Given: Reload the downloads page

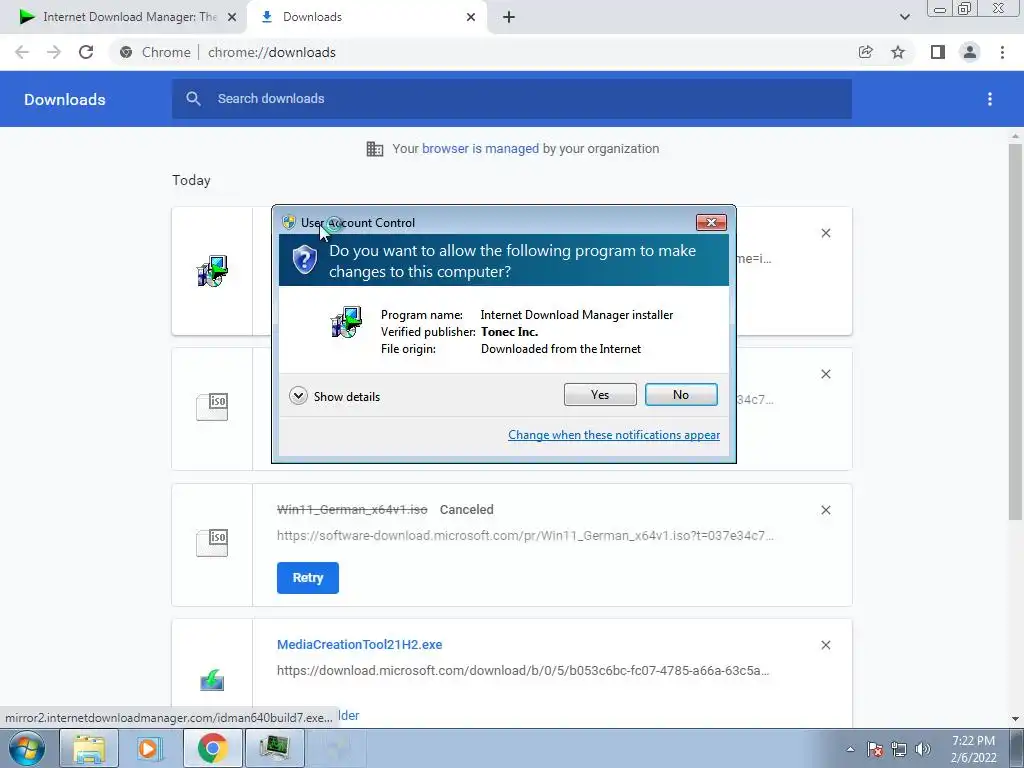Looking at the screenshot, I should click(86, 52).
